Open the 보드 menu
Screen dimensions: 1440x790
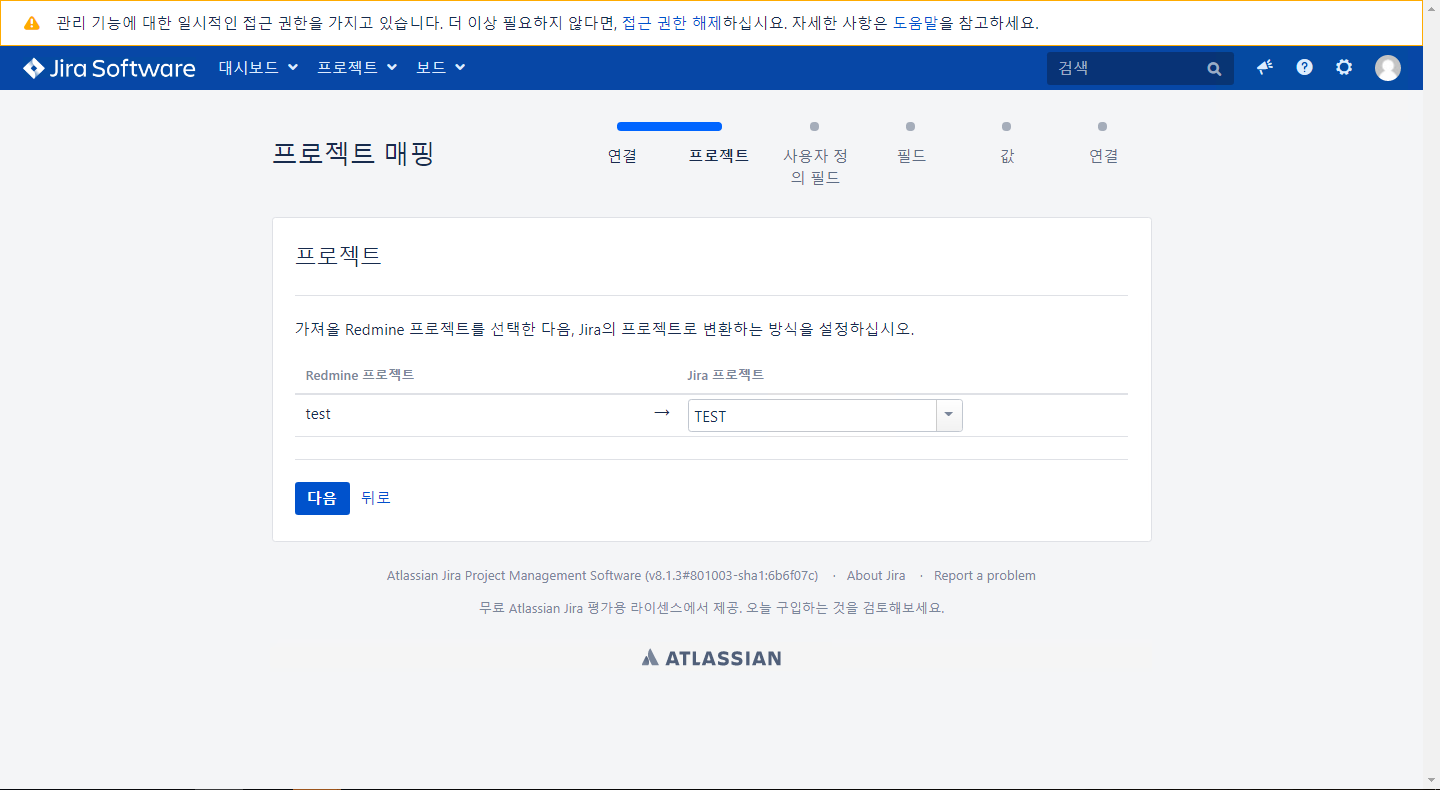pyautogui.click(x=441, y=67)
